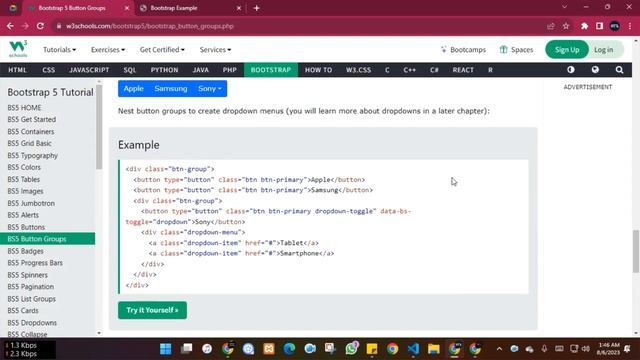Expand the Services dropdown
The height and width of the screenshot is (360, 640).
coord(215,49)
